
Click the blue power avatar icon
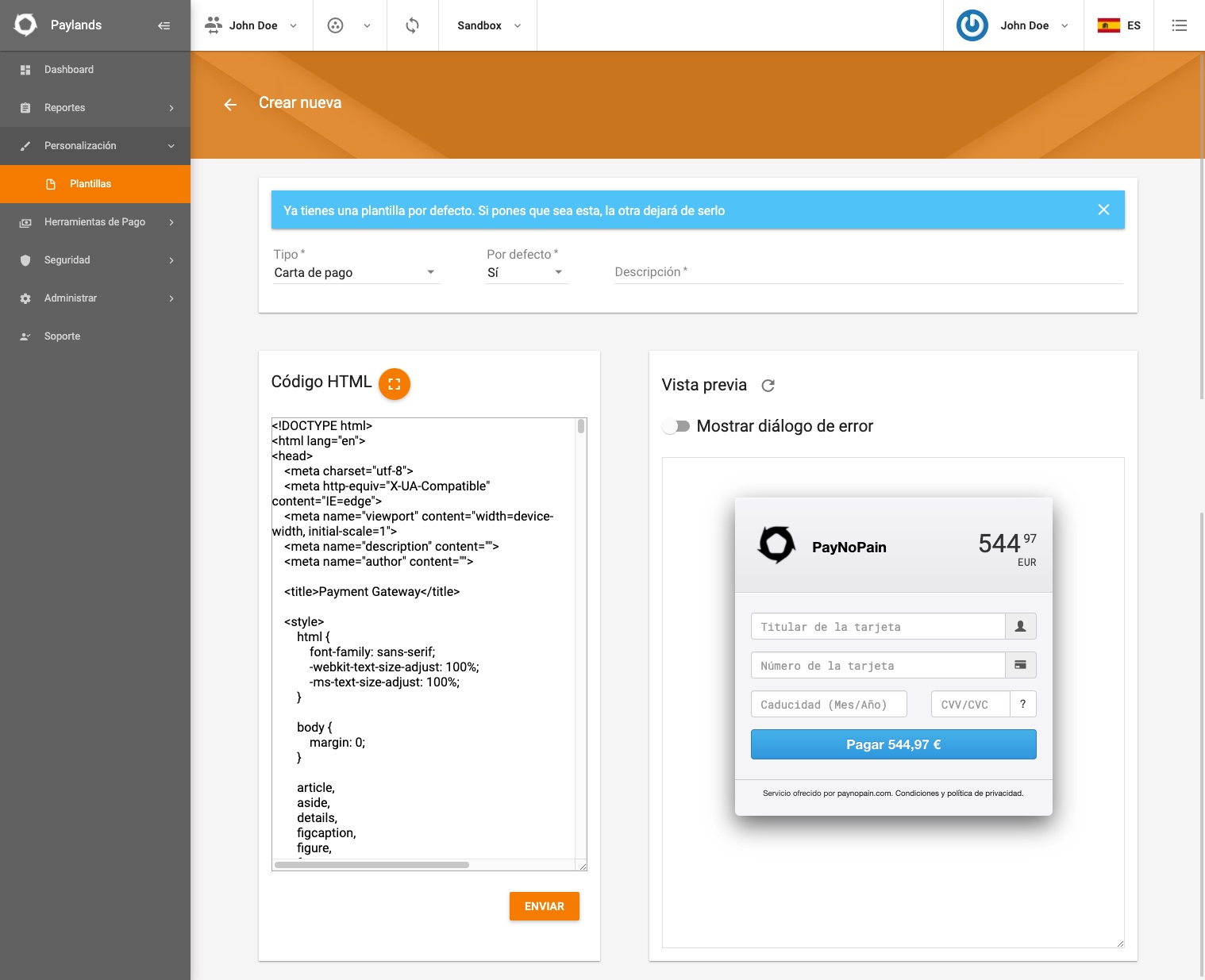click(972, 25)
